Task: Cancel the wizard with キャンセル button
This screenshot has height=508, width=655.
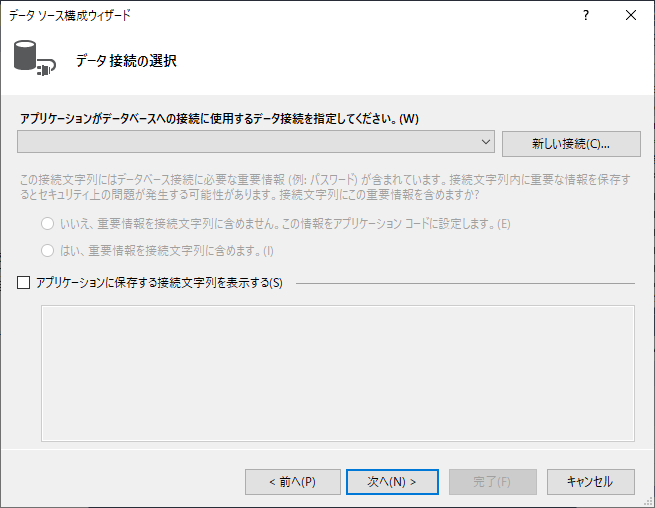Action: point(590,481)
